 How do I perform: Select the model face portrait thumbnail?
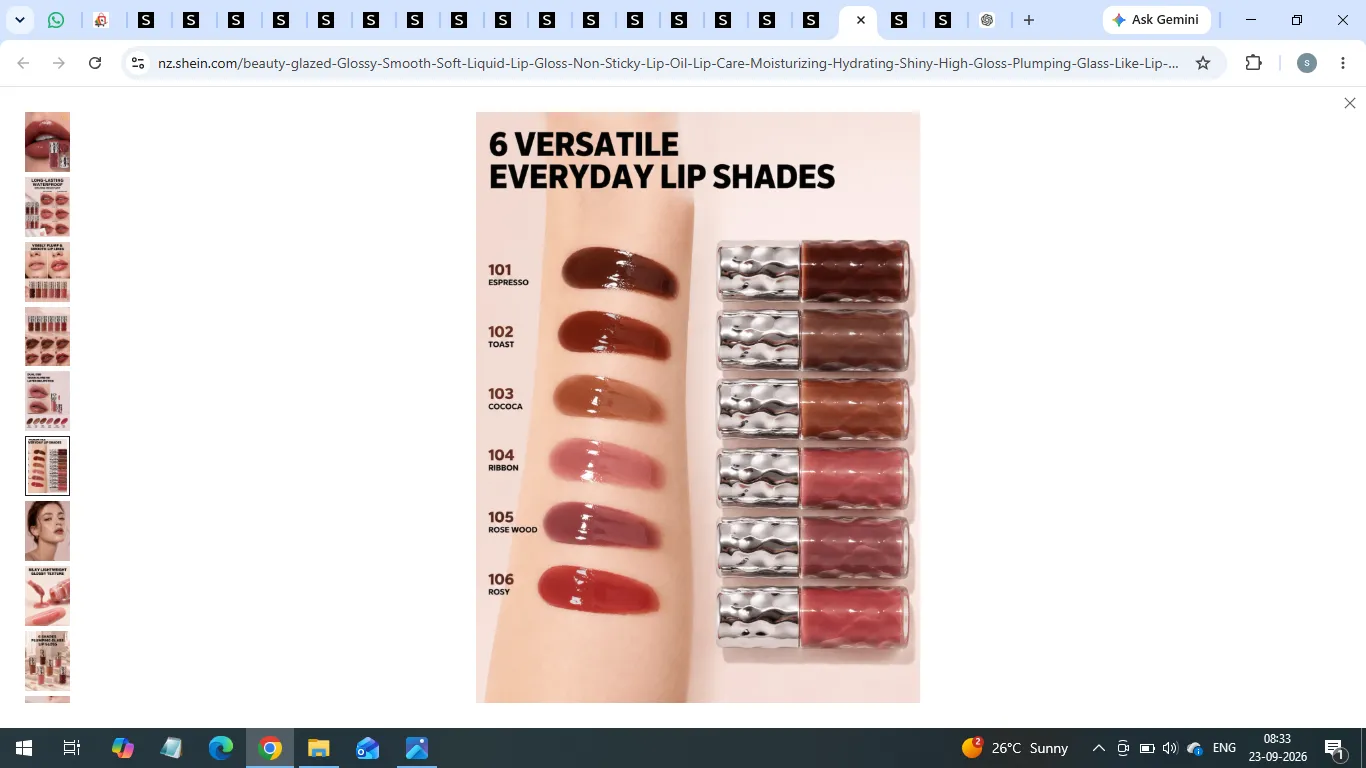47,531
